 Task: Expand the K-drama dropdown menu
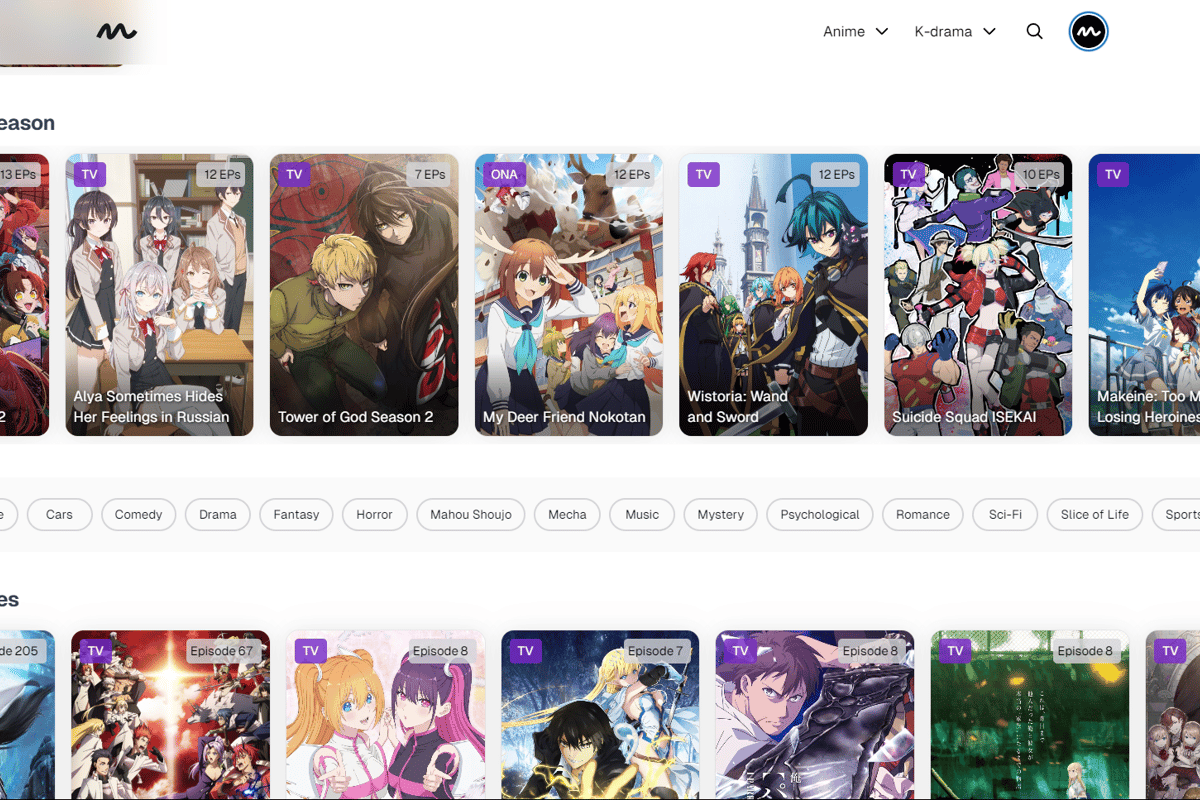pos(955,32)
